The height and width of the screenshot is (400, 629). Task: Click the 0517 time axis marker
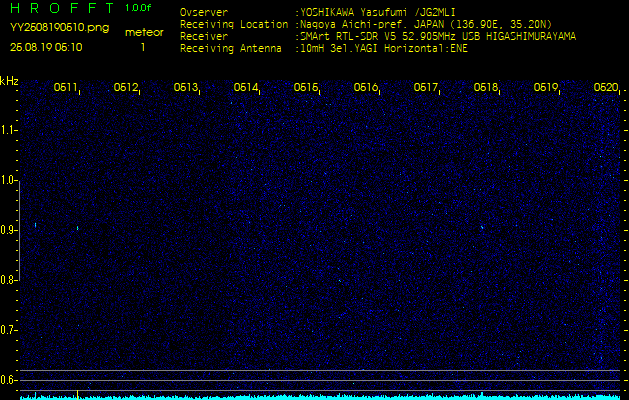[425, 87]
